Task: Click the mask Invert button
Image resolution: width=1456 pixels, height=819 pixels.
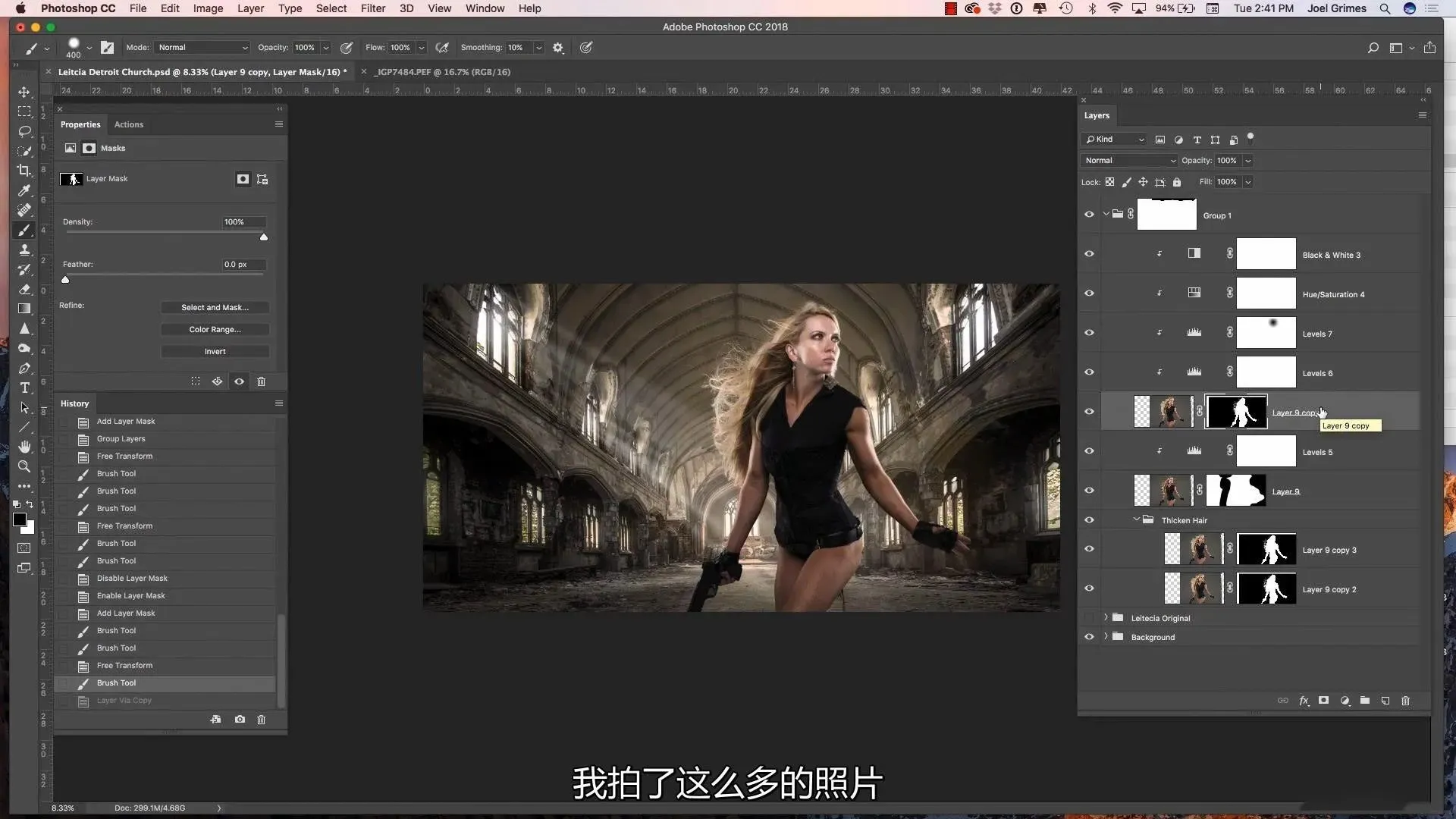Action: (215, 351)
